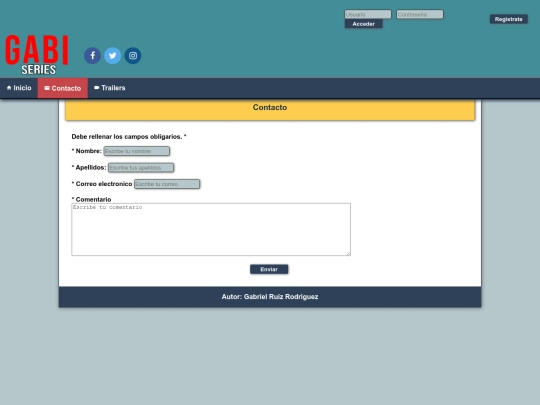540x405 pixels.
Task: Click the 'Autor: Gabriel Ruiz Rodriguez' footer text
Action: 270,297
